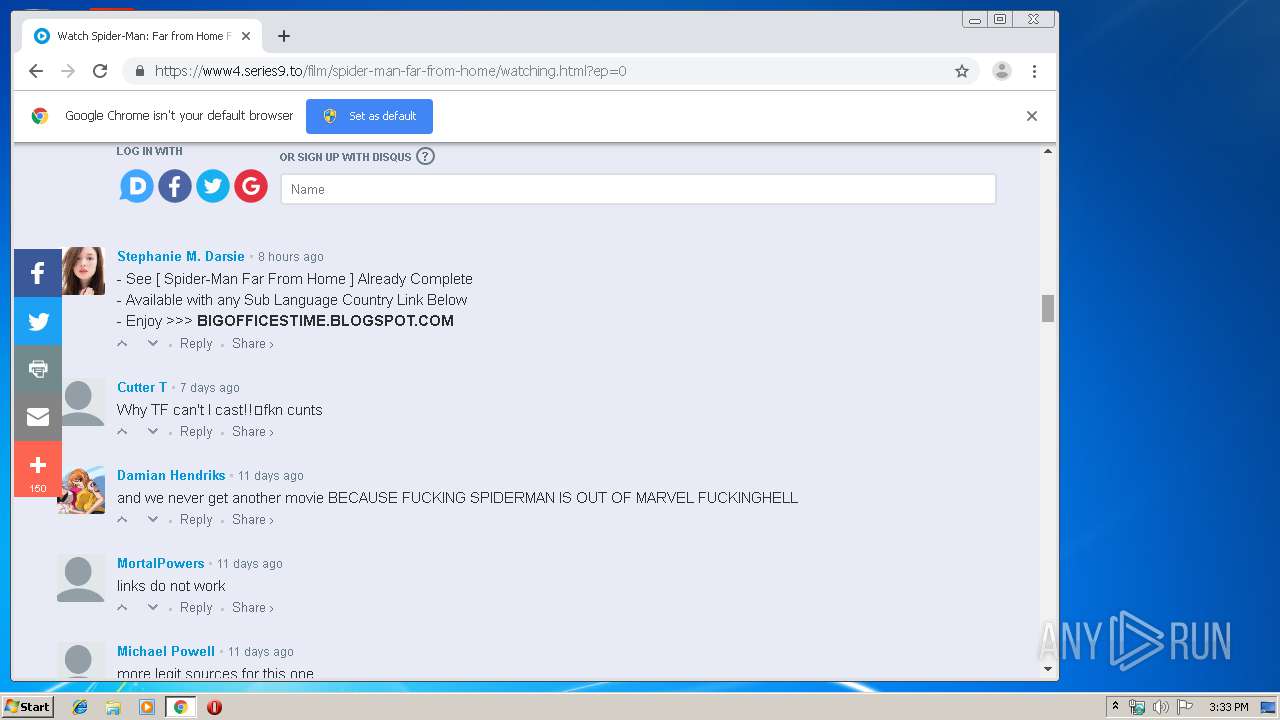This screenshot has width=1280, height=720.
Task: Dismiss the default browser notification bar
Action: pos(1032,116)
